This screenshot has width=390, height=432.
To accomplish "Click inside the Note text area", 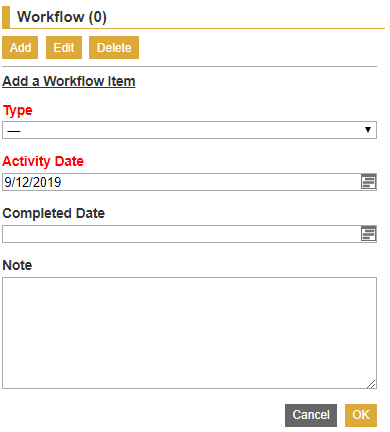I will click(189, 333).
